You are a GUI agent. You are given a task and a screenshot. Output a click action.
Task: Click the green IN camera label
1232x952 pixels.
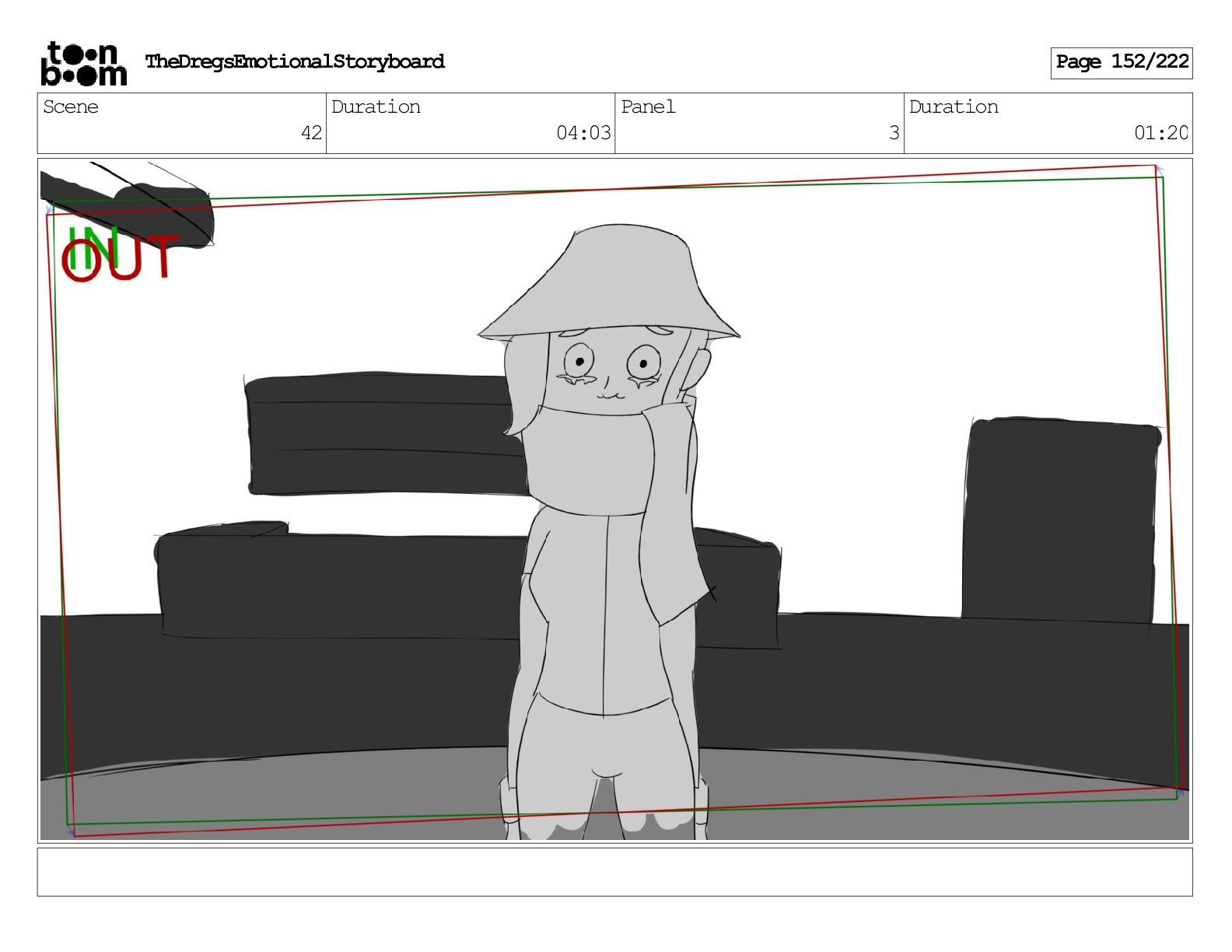(x=93, y=247)
